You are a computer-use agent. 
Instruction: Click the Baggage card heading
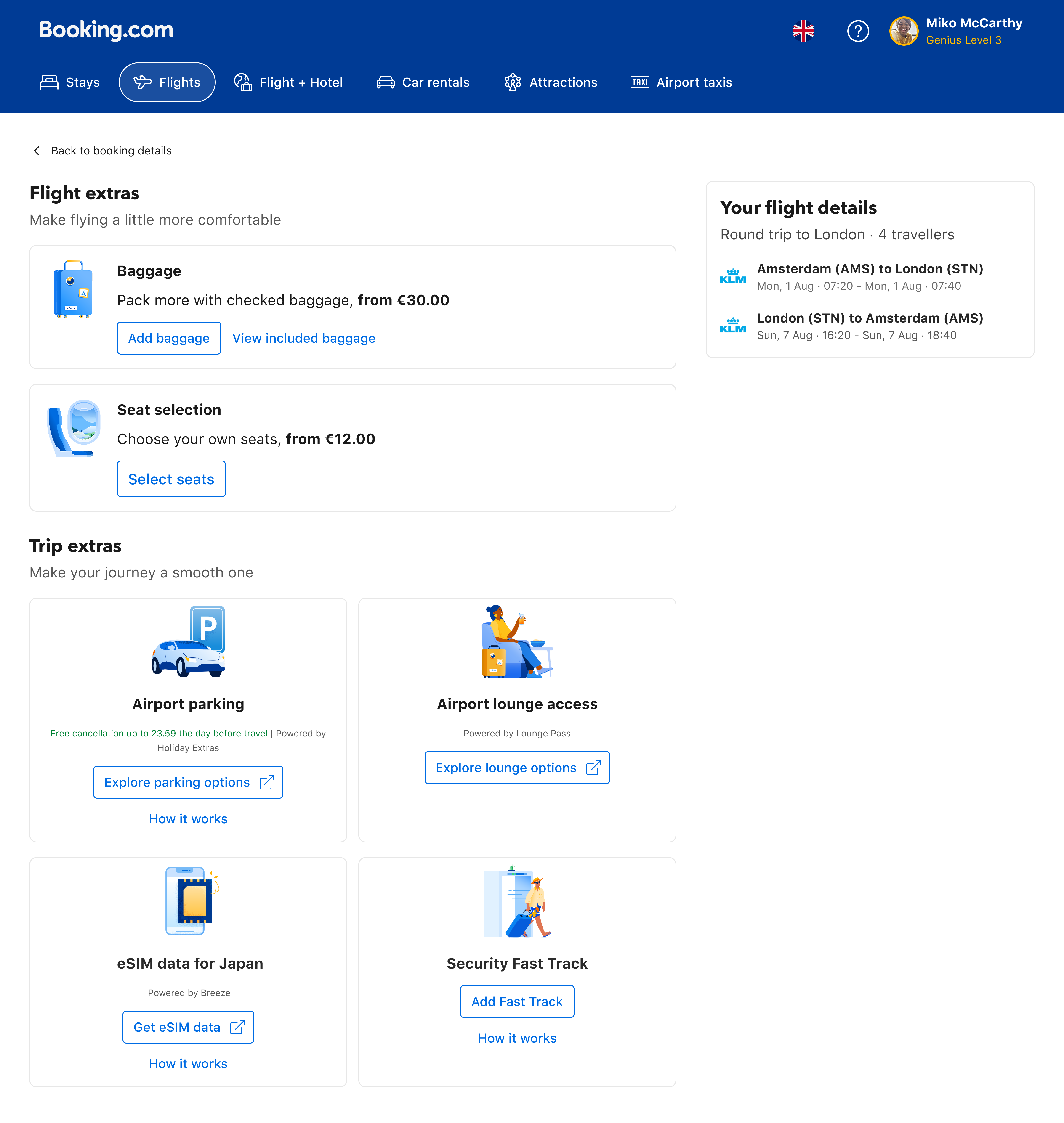click(149, 271)
